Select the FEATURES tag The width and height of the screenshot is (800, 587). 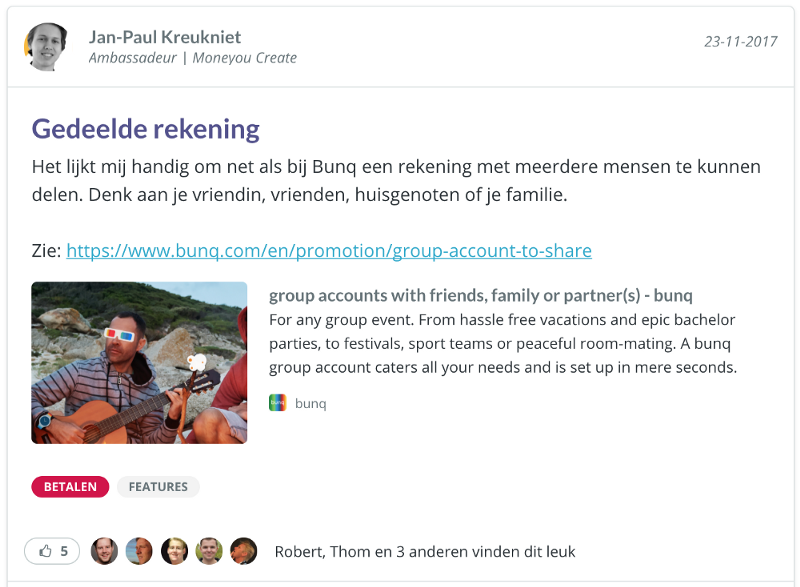tap(158, 487)
